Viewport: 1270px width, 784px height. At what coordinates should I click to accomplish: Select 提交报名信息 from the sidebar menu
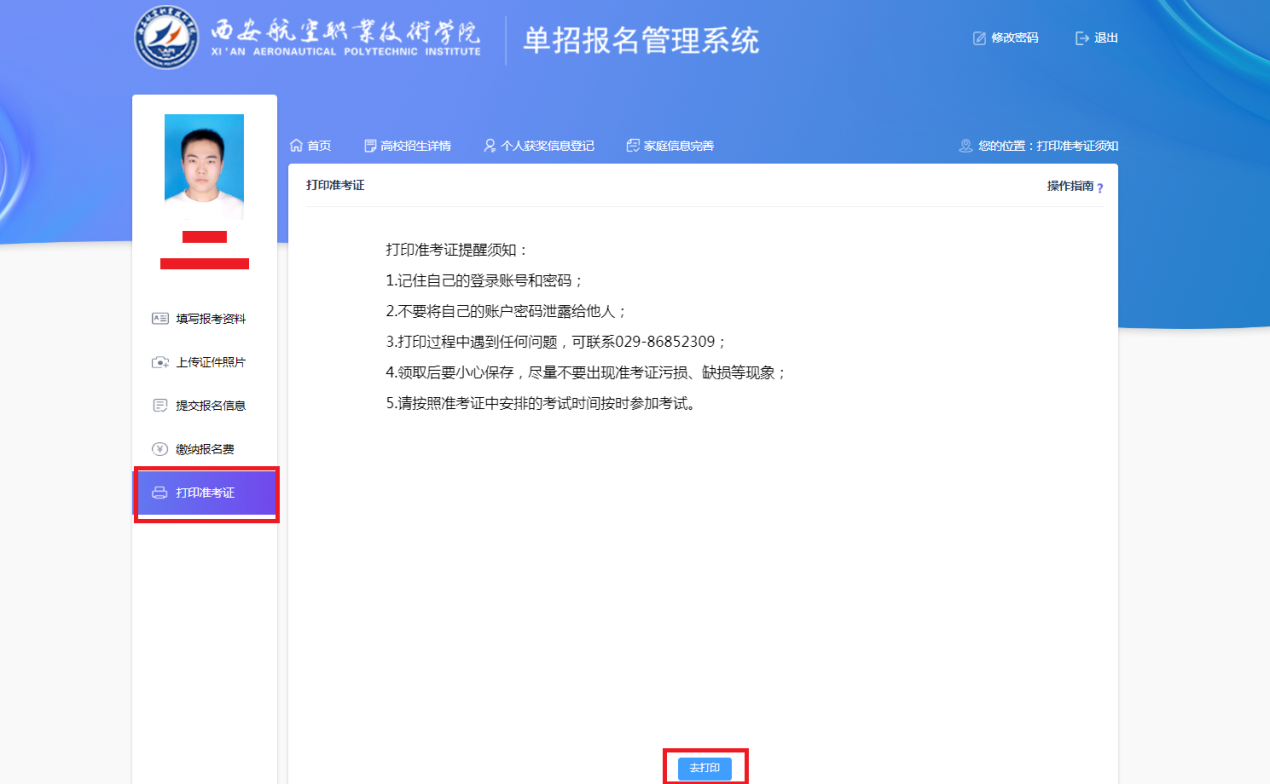(x=210, y=405)
